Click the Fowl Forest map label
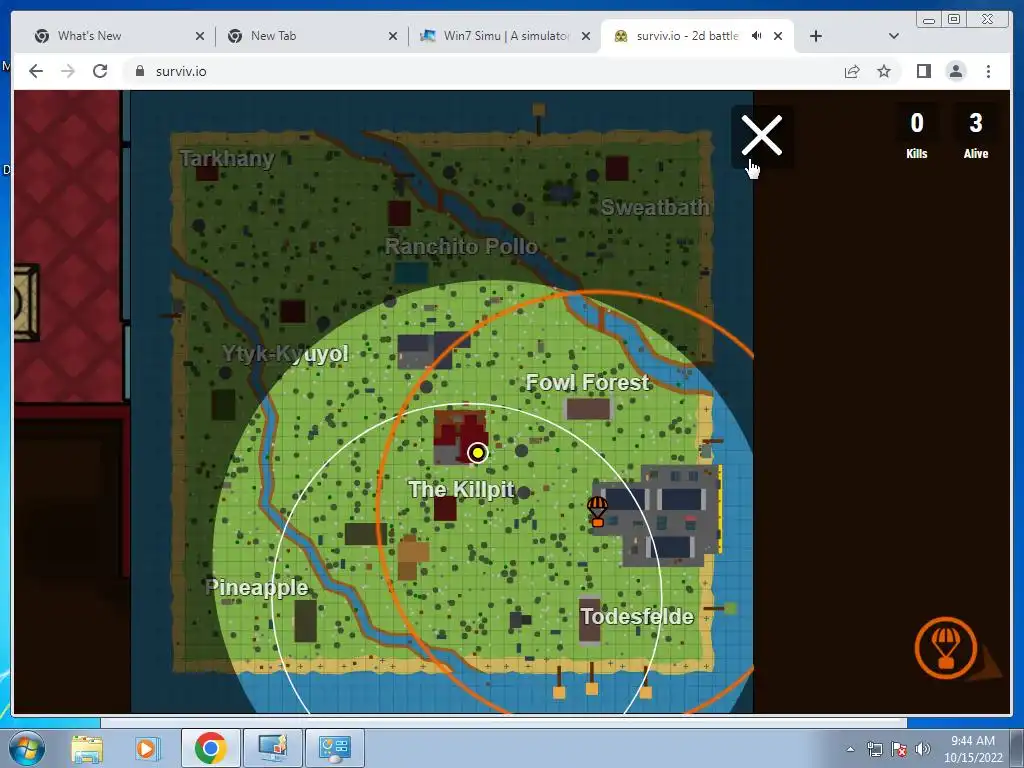 [588, 382]
